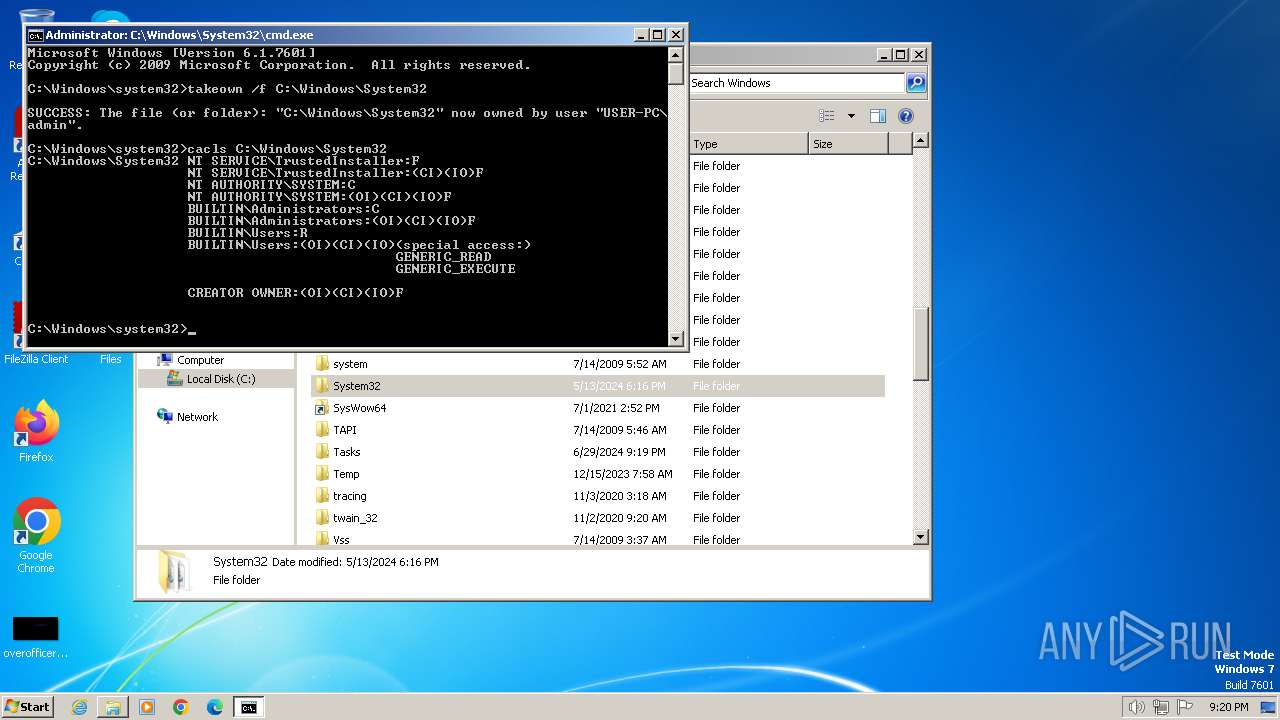Maximize the cmd.exe window
Viewport: 1280px width, 720px height.
pos(658,35)
